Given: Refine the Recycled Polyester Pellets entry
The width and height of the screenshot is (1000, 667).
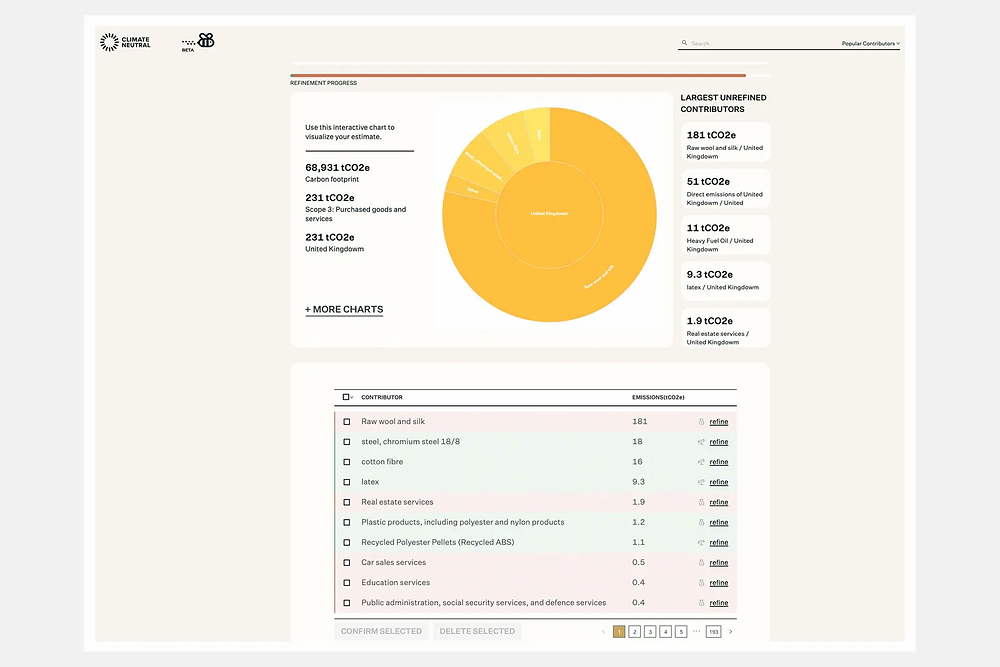Looking at the screenshot, I should [719, 543].
